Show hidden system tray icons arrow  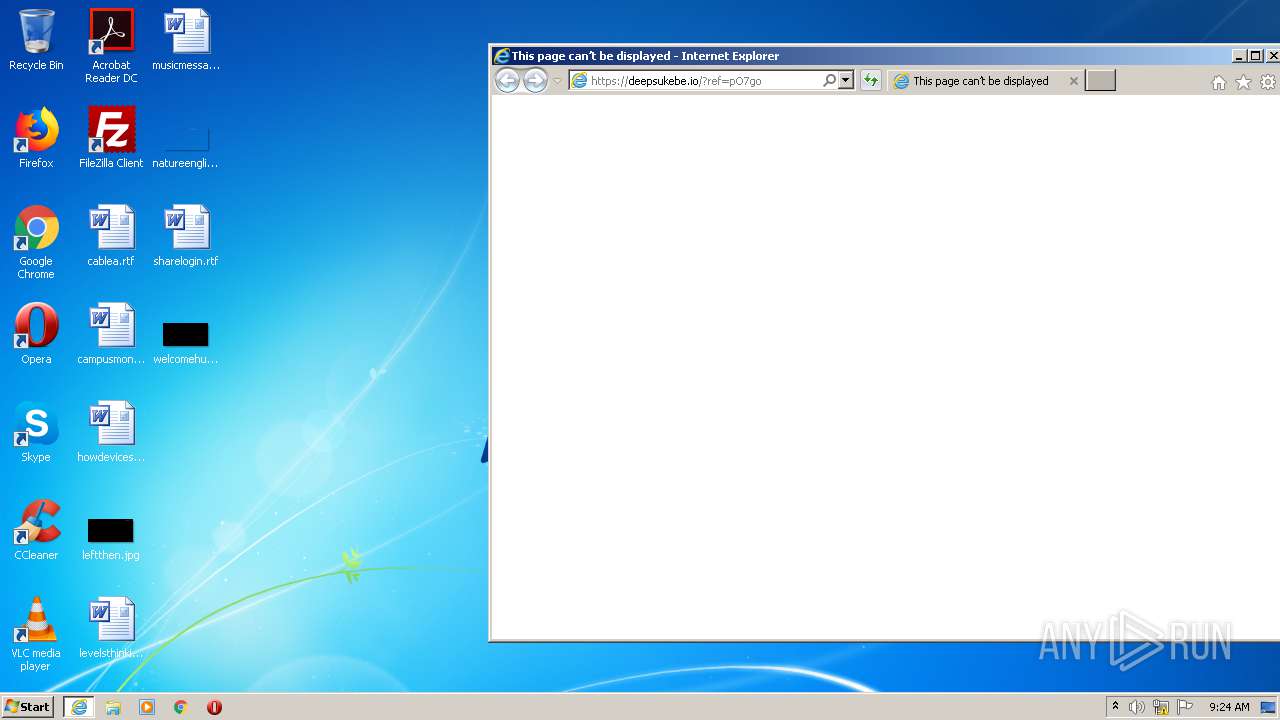1115,707
